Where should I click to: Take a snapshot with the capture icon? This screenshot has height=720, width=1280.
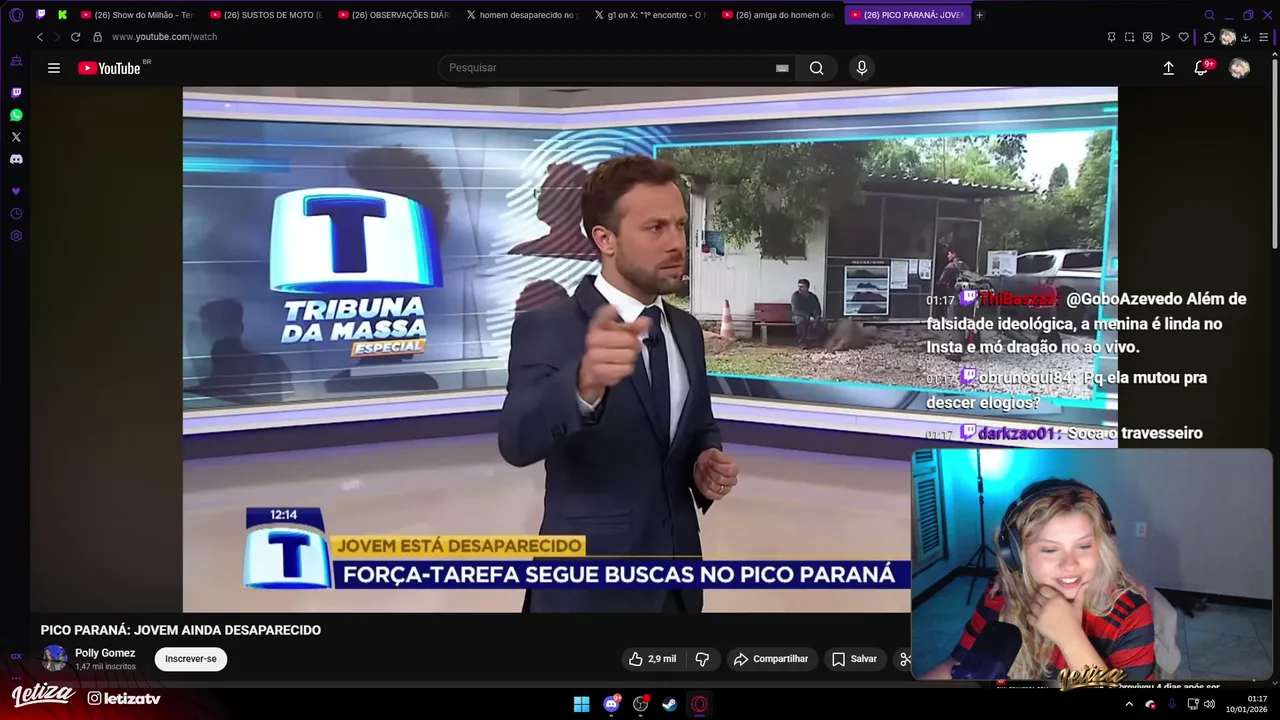pyautogui.click(x=1129, y=37)
